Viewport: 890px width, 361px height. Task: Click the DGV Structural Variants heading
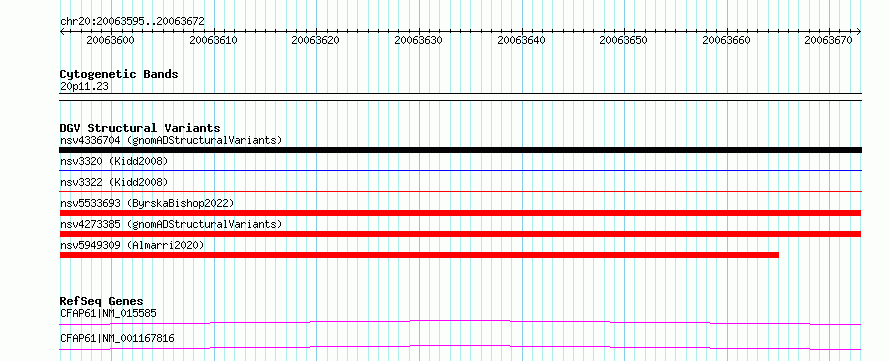pos(140,128)
